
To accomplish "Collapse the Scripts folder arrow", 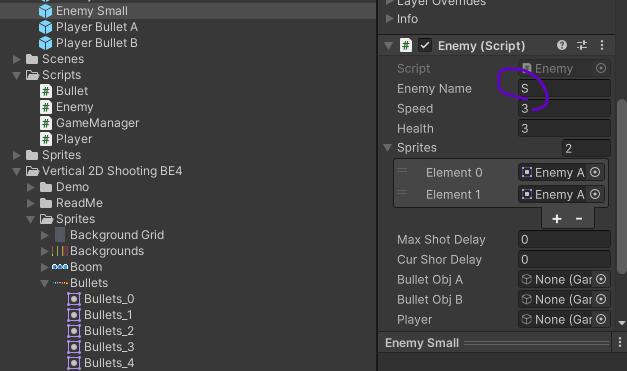I will tap(17, 75).
